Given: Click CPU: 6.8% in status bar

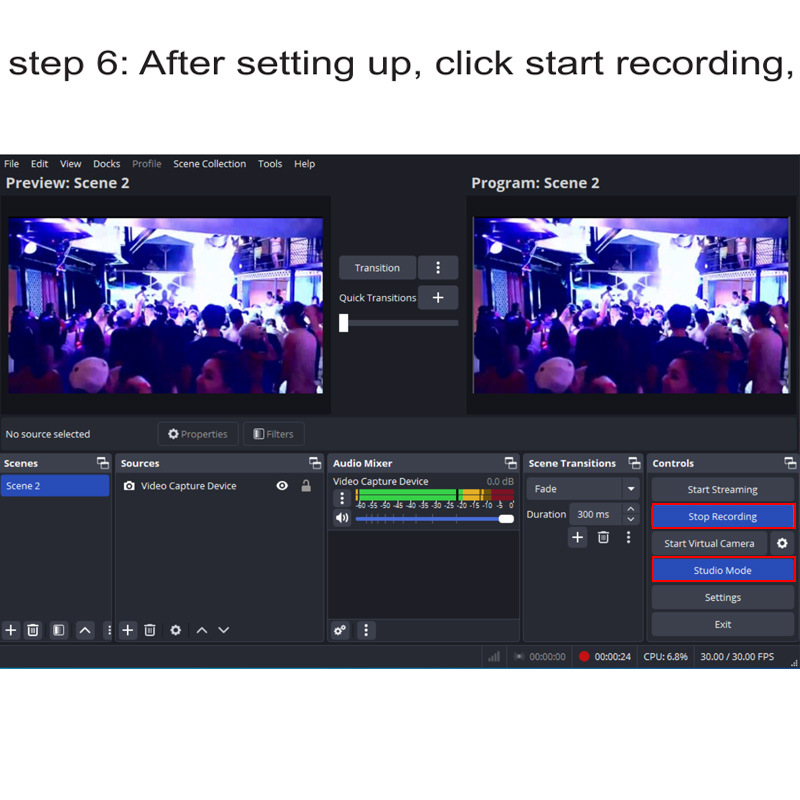Looking at the screenshot, I should point(665,657).
